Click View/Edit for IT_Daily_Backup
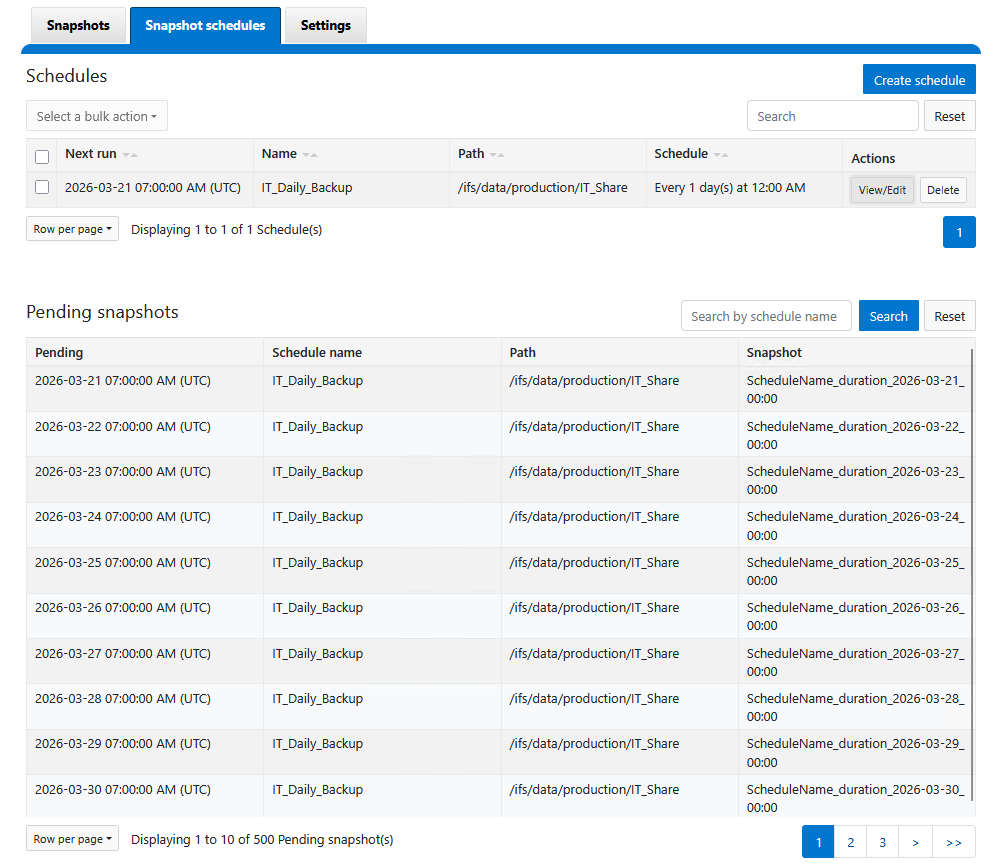985x864 pixels. [882, 190]
